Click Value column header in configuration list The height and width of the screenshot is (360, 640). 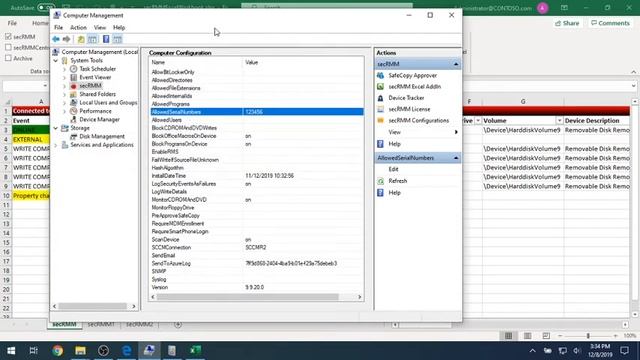303,62
